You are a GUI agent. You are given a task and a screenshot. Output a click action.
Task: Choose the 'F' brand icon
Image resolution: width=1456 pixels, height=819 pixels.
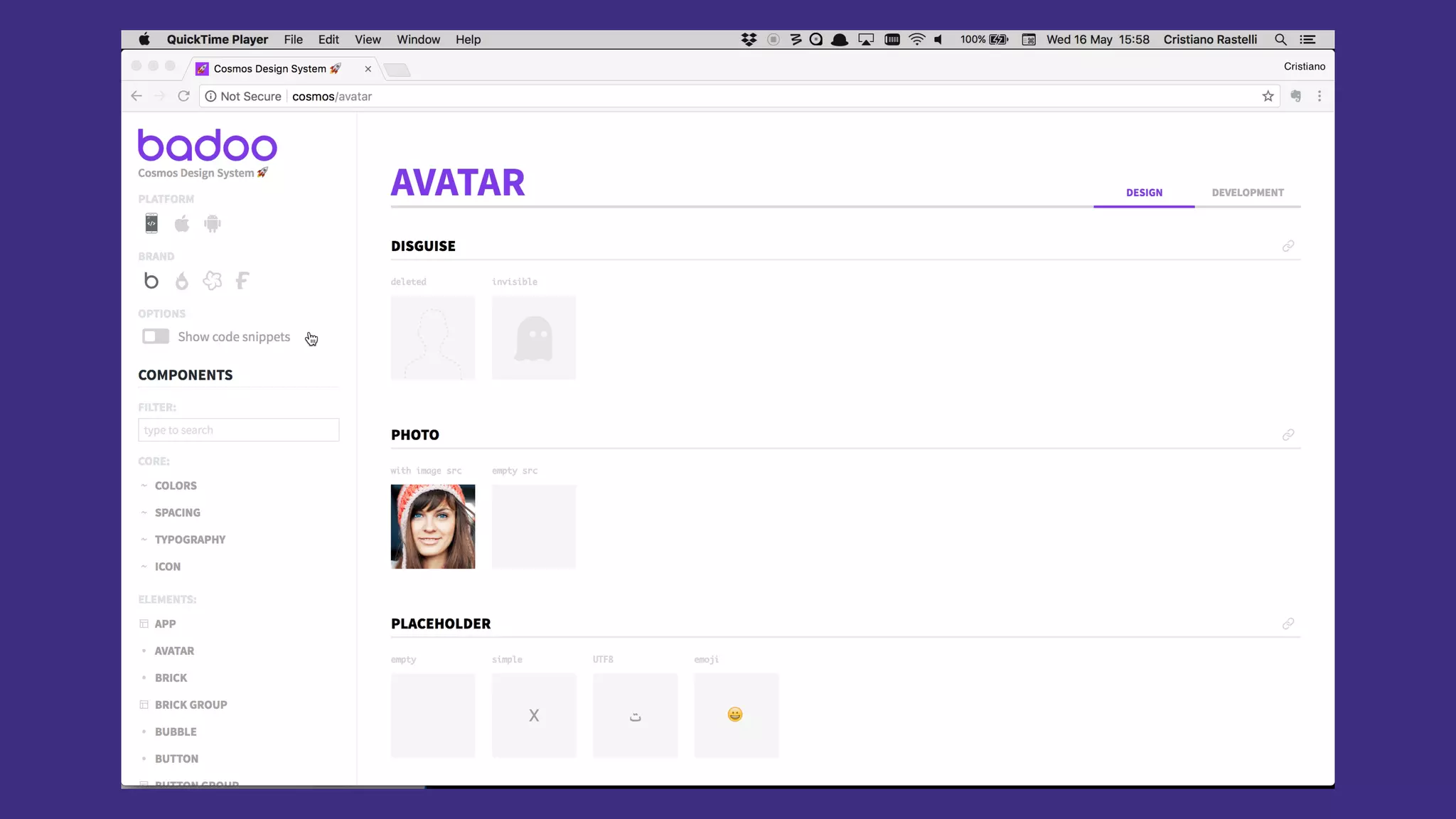coord(242,281)
